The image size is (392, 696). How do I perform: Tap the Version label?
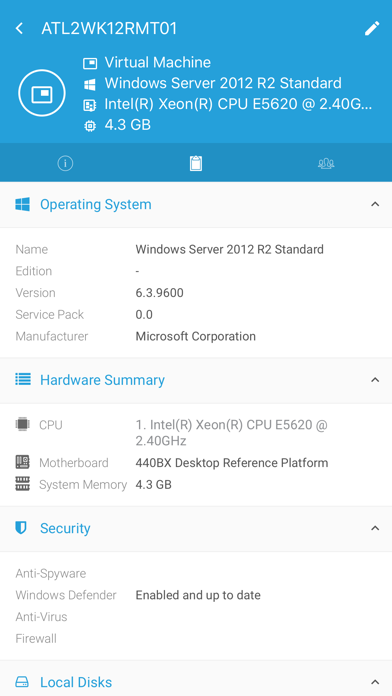(x=36, y=293)
